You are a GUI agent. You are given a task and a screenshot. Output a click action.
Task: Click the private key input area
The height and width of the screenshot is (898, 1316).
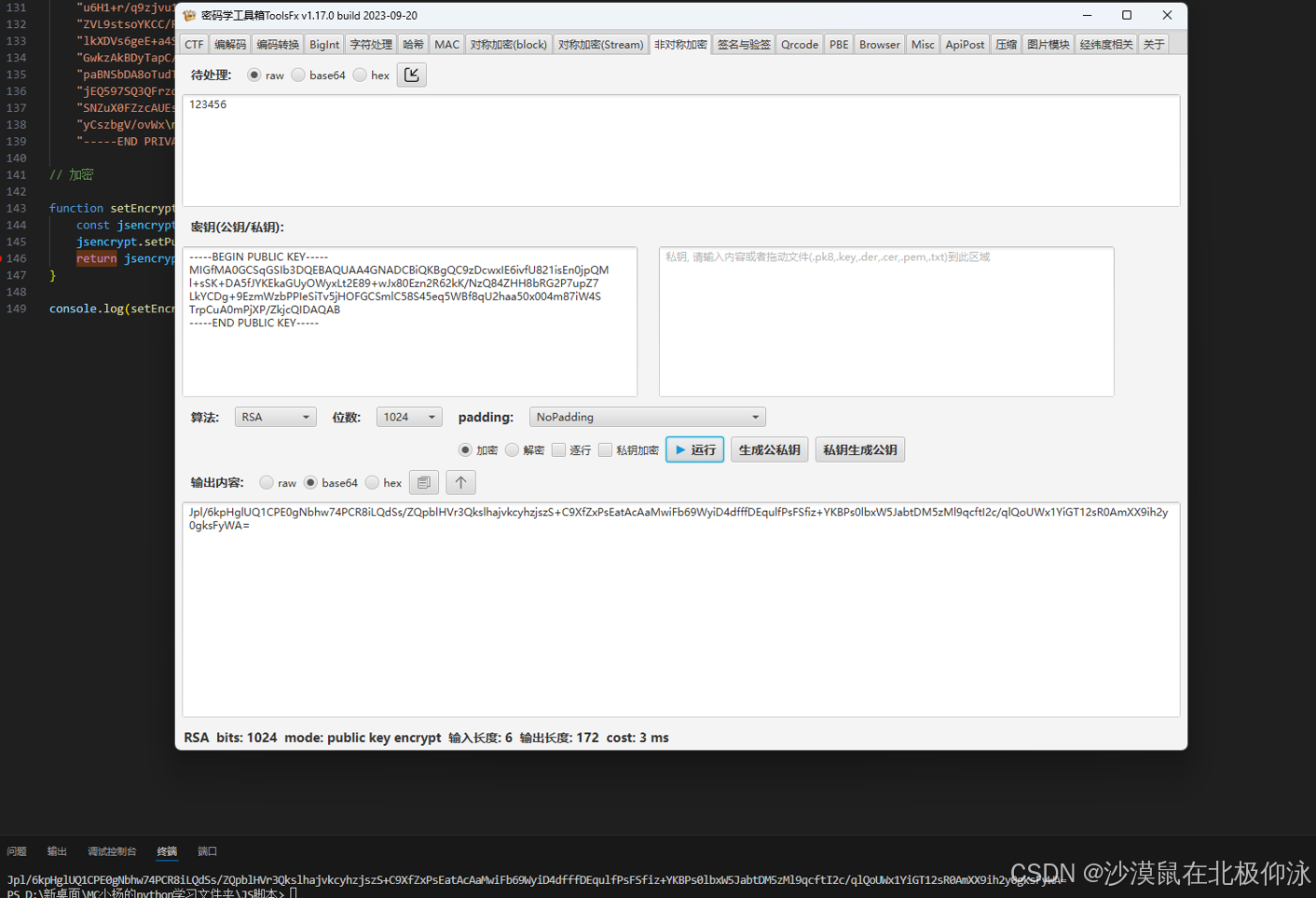click(885, 322)
